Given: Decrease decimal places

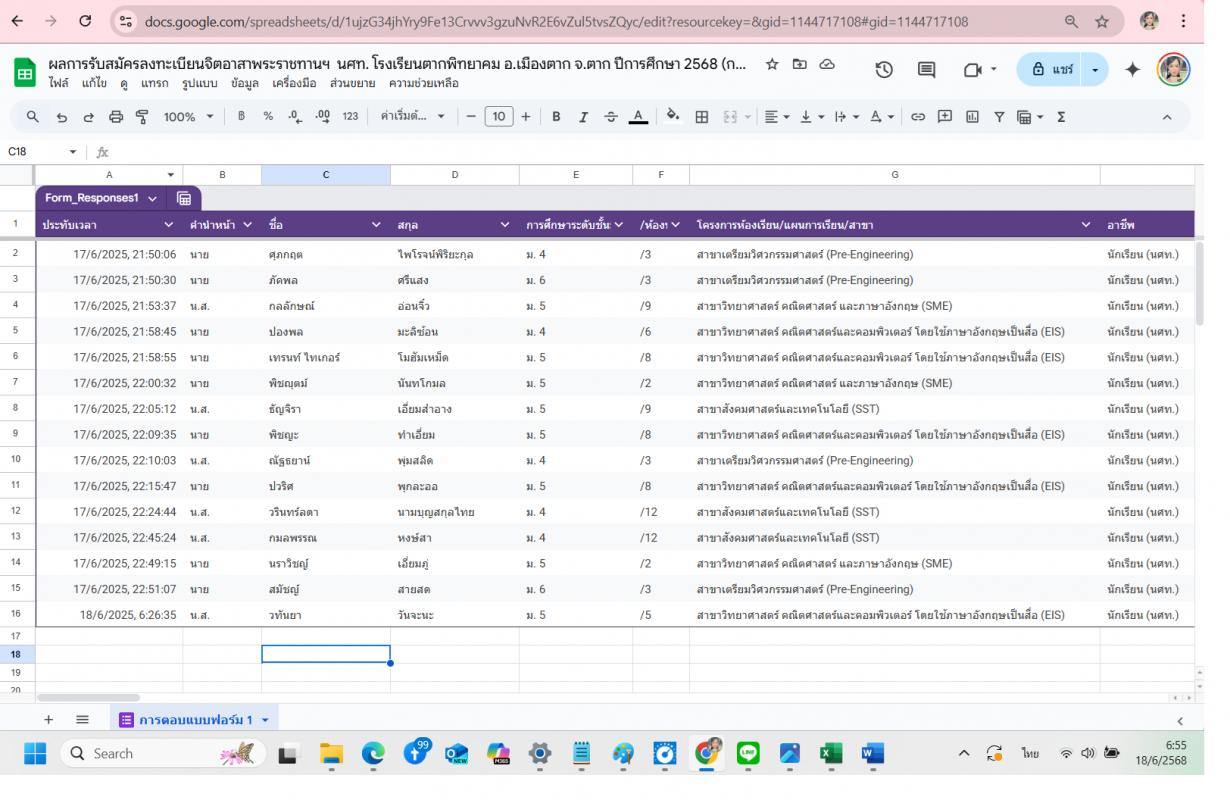Looking at the screenshot, I should coord(295,117).
